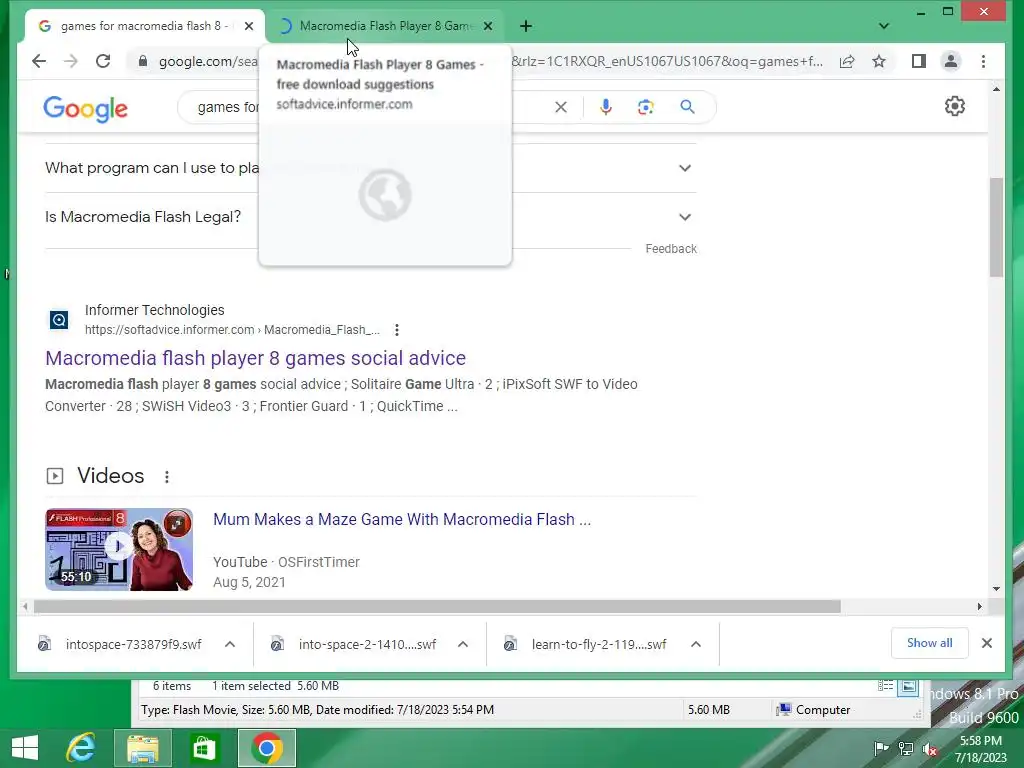
Task: Open downloaded into-space-2-1410 swf file
Action: (355, 645)
